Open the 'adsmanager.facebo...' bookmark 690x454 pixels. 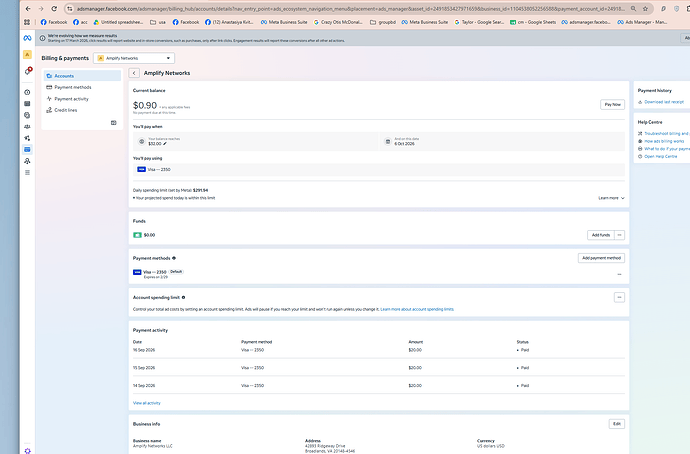pyautogui.click(x=586, y=22)
